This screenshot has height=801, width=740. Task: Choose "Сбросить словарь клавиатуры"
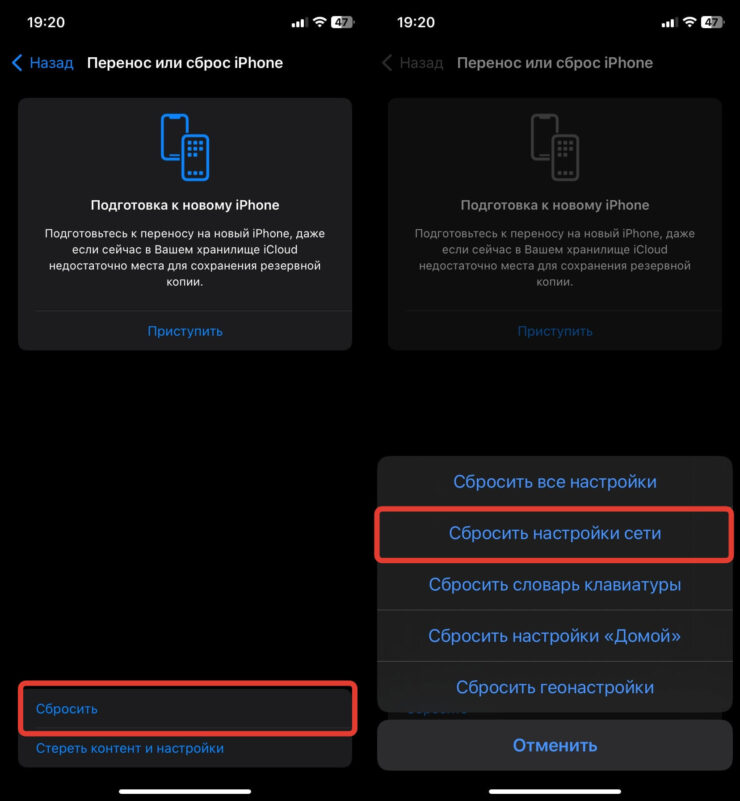[x=555, y=585]
